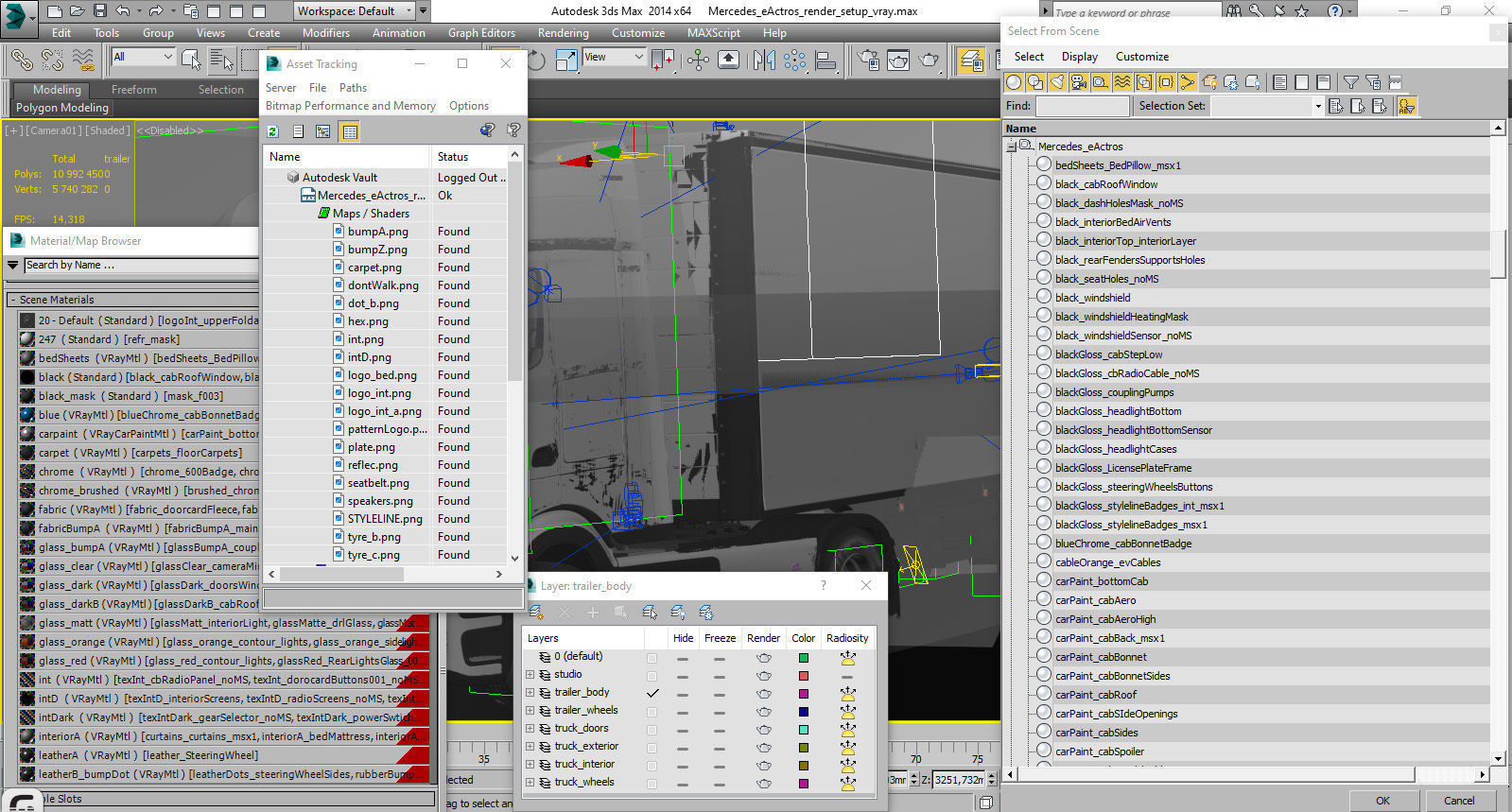Viewport: 1512px width, 812px height.
Task: Click the table view icon in Asset Tracking
Action: click(350, 131)
